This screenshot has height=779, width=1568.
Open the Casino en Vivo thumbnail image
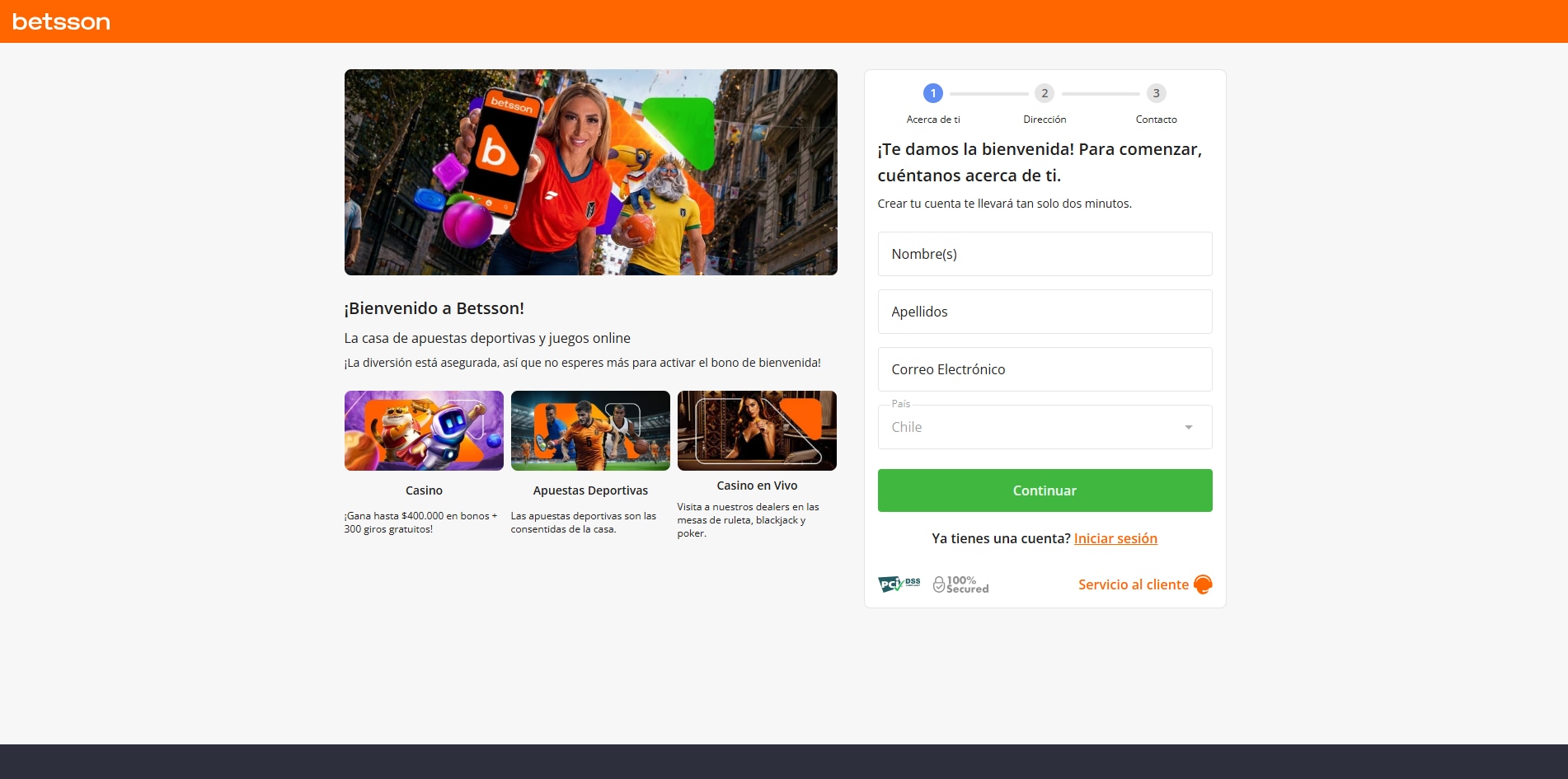pyautogui.click(x=757, y=430)
